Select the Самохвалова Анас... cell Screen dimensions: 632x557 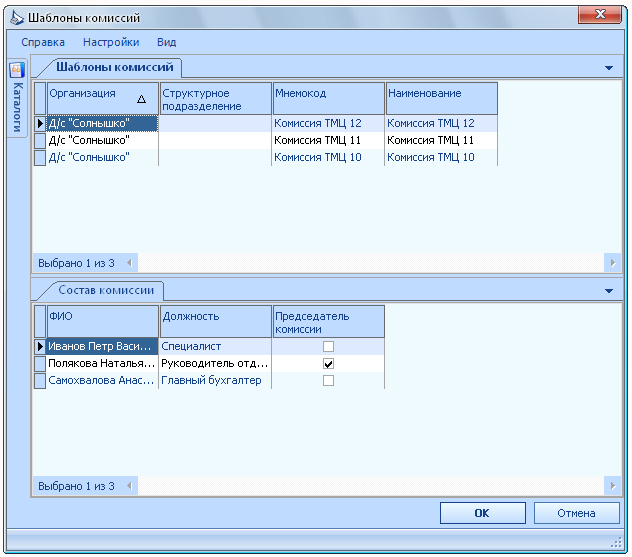click(x=102, y=380)
